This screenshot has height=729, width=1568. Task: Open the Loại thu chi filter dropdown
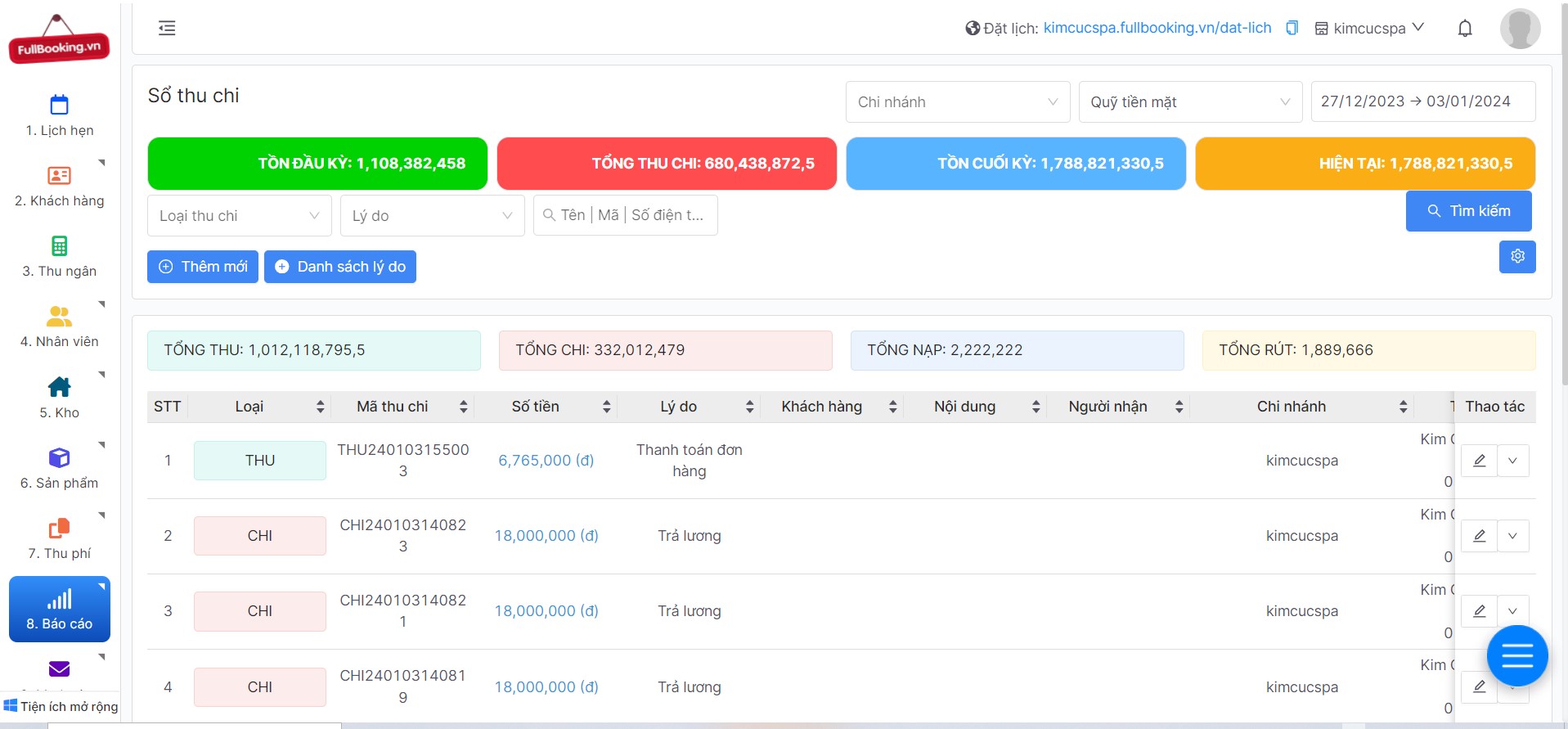(x=240, y=216)
